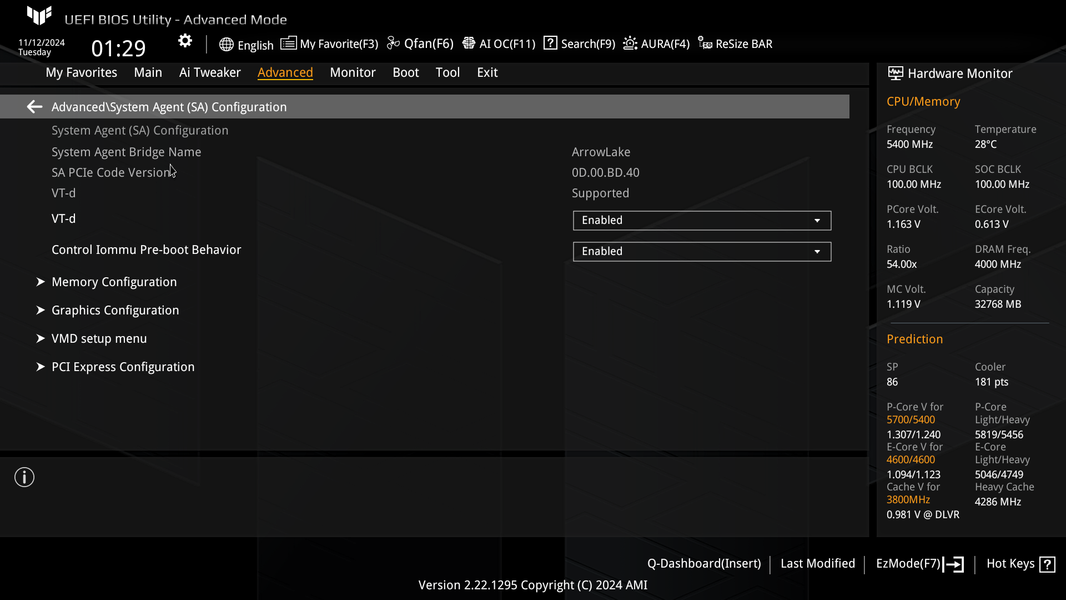Click the Prediction heading
1066x600 pixels.
click(x=914, y=339)
